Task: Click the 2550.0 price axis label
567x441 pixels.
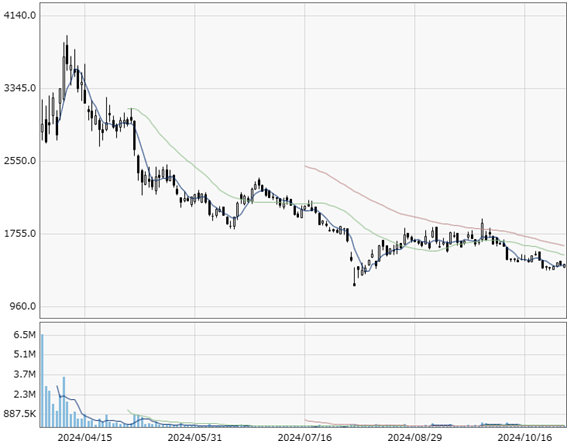Action: point(20,161)
